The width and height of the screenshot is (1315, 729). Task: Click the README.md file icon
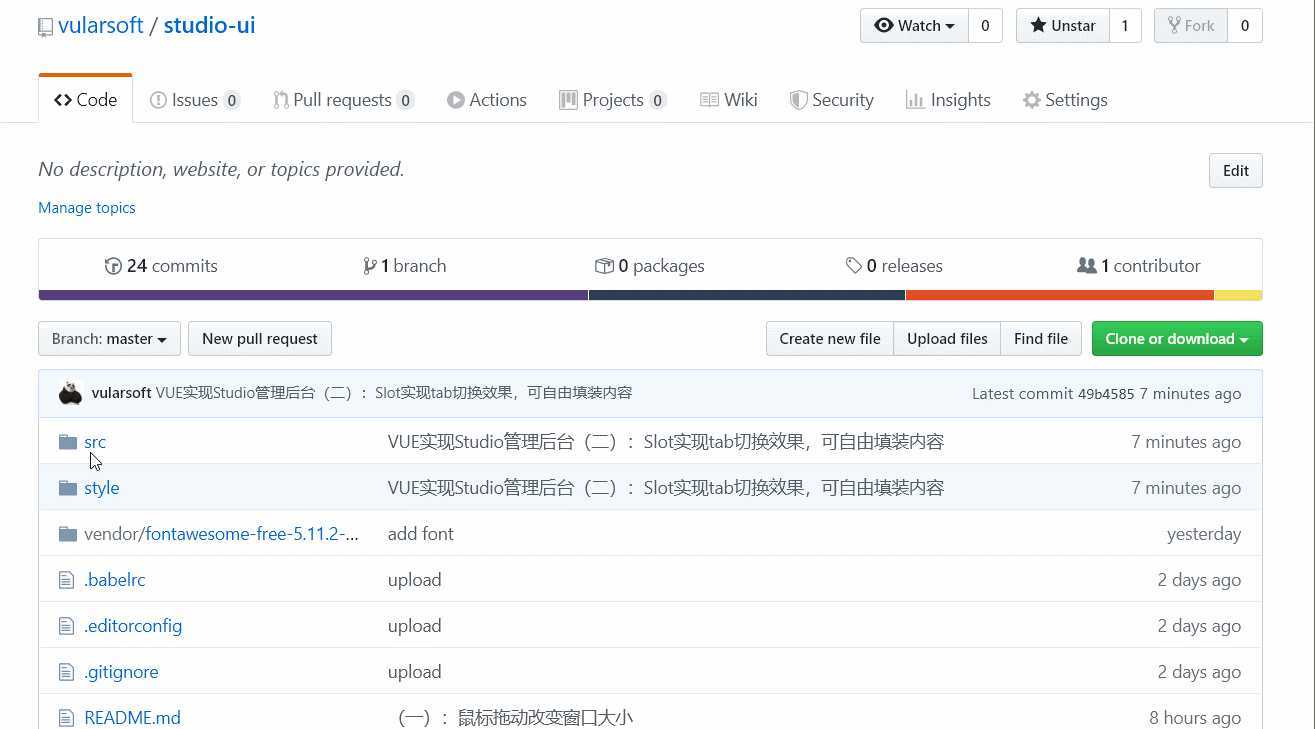(x=66, y=718)
